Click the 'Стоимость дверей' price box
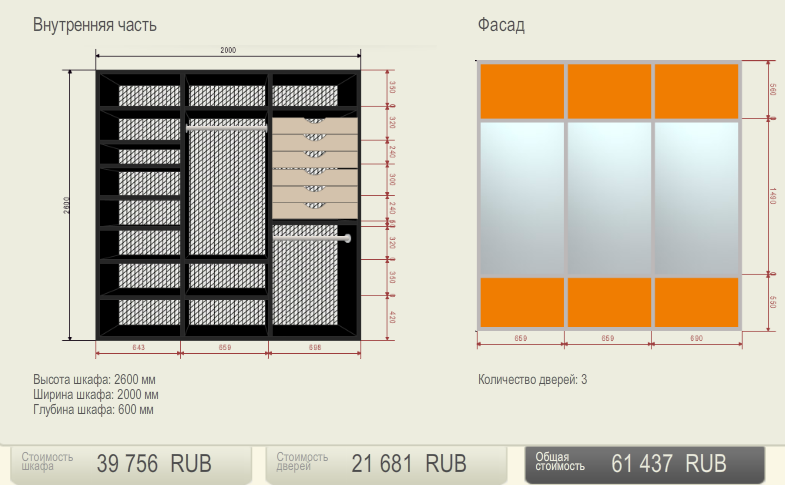 point(386,464)
